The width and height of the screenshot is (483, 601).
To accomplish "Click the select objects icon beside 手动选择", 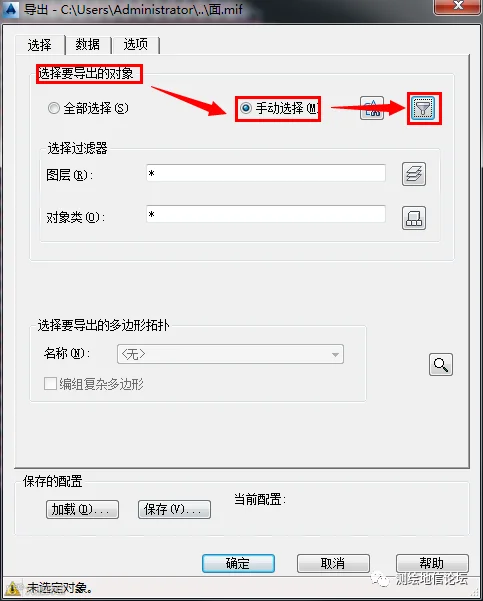I will tap(371, 108).
